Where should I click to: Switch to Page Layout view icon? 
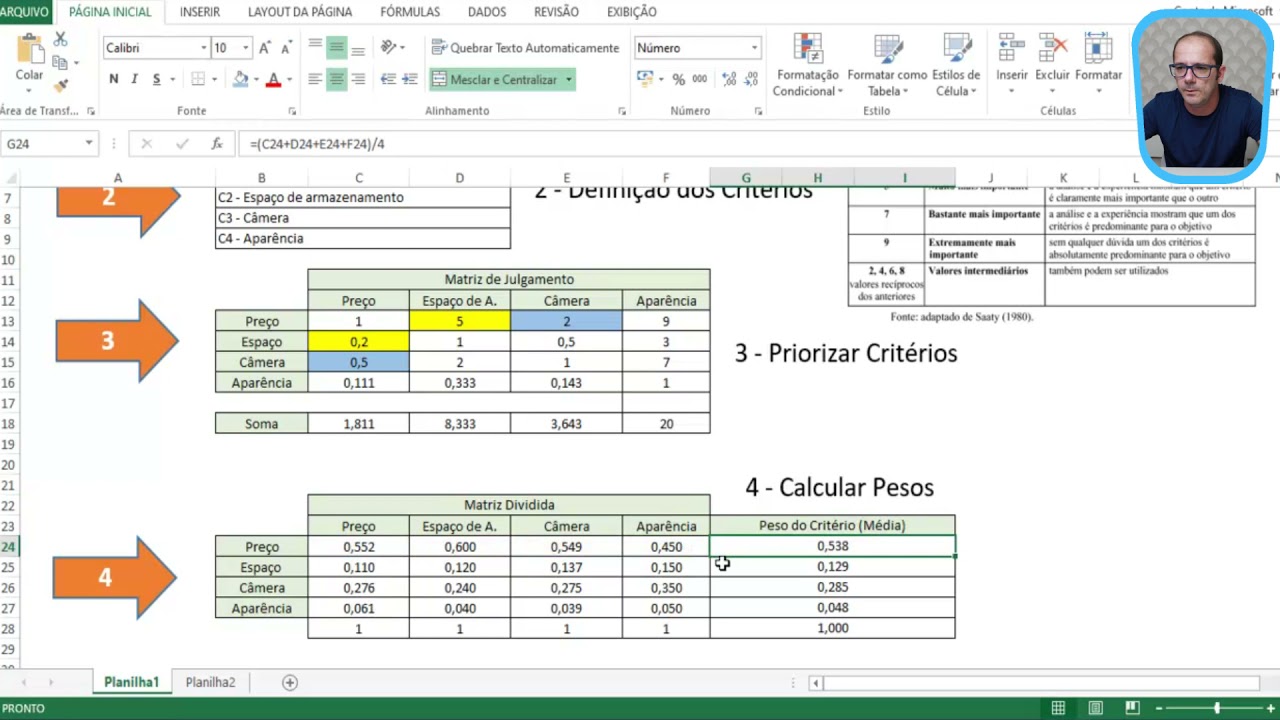coord(1095,708)
